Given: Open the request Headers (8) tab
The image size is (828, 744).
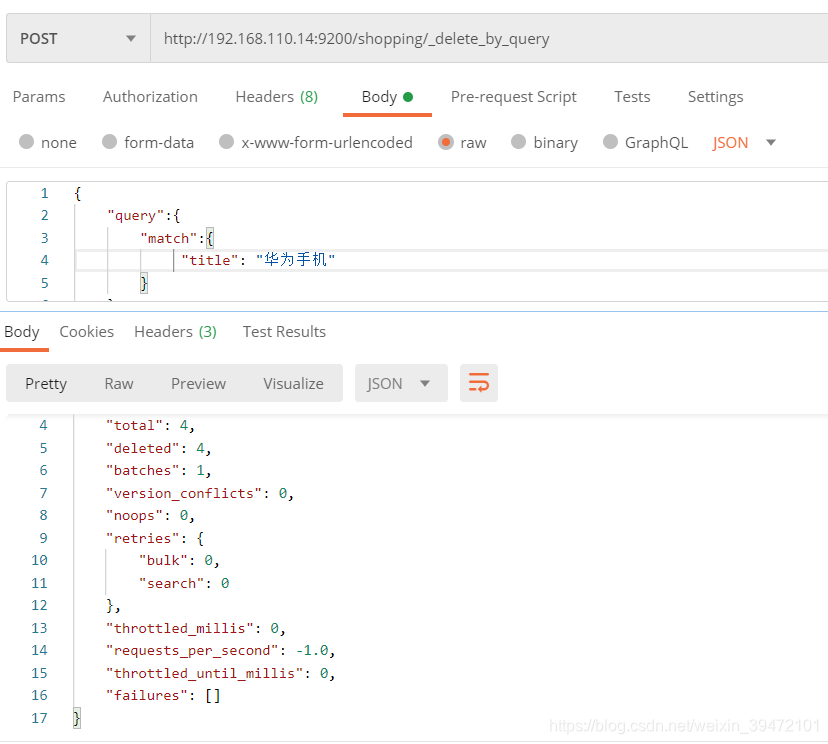Looking at the screenshot, I should coord(277,97).
